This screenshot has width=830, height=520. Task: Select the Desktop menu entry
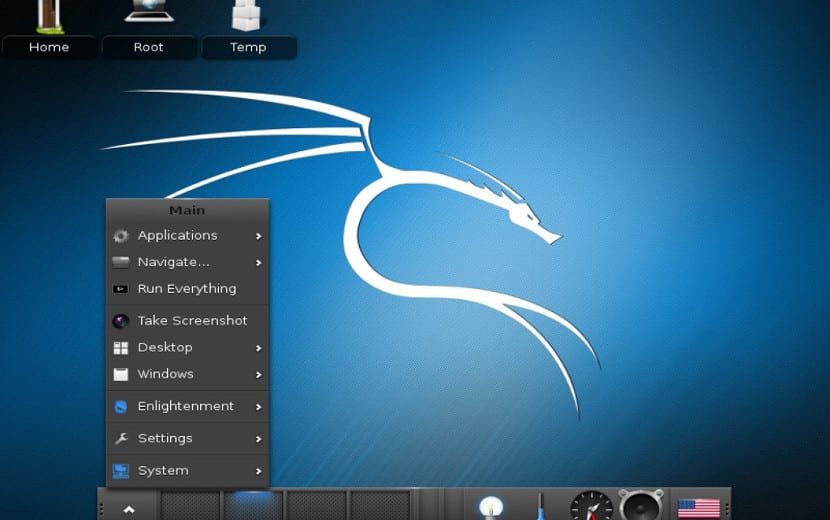tap(188, 348)
